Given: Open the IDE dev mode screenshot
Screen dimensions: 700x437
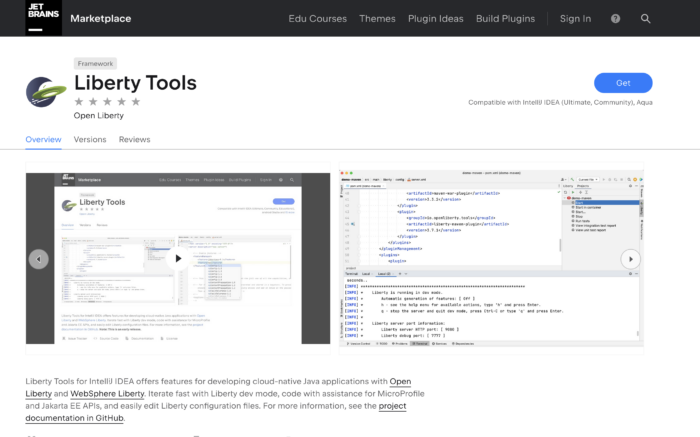Looking at the screenshot, I should click(491, 258).
